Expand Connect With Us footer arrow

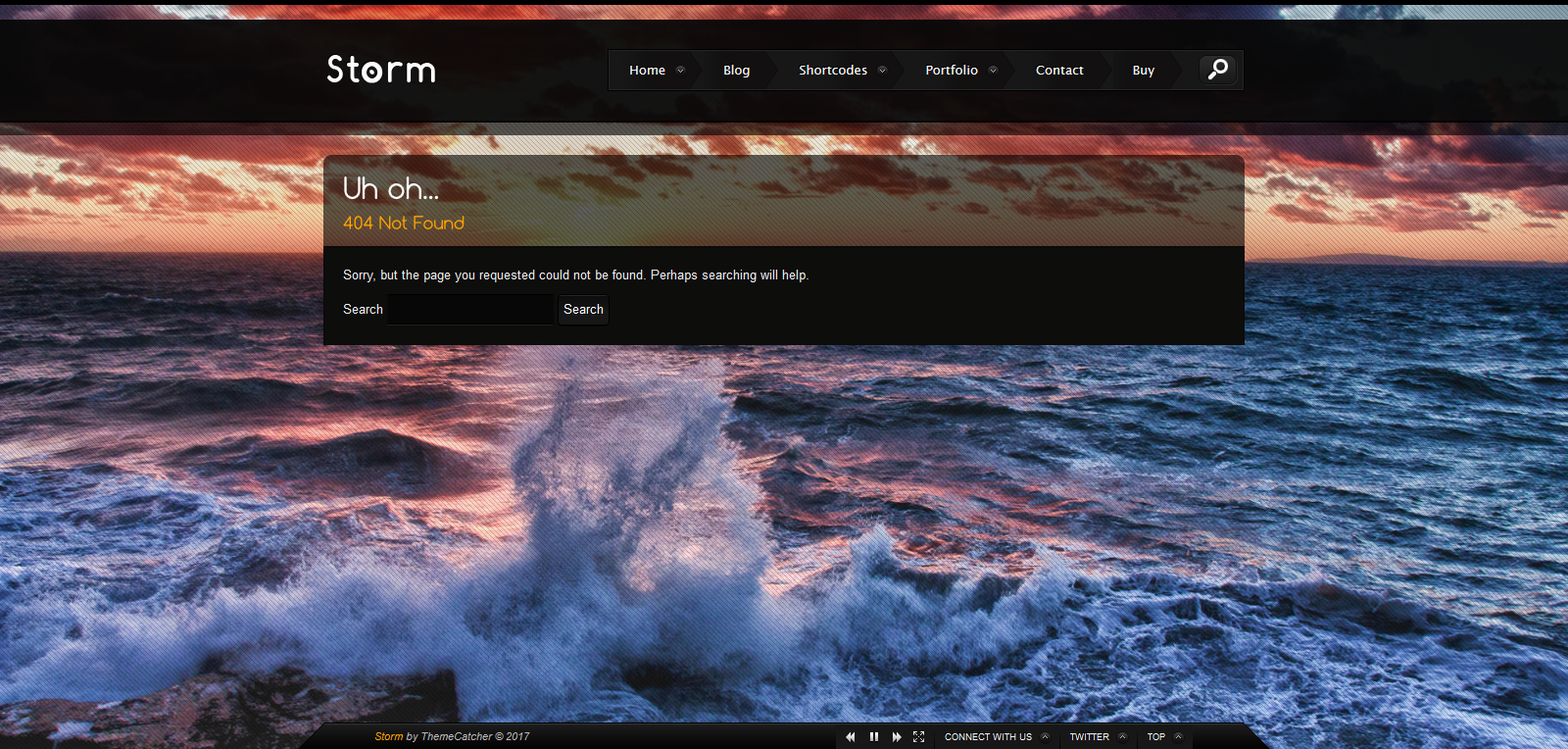coord(1046,736)
